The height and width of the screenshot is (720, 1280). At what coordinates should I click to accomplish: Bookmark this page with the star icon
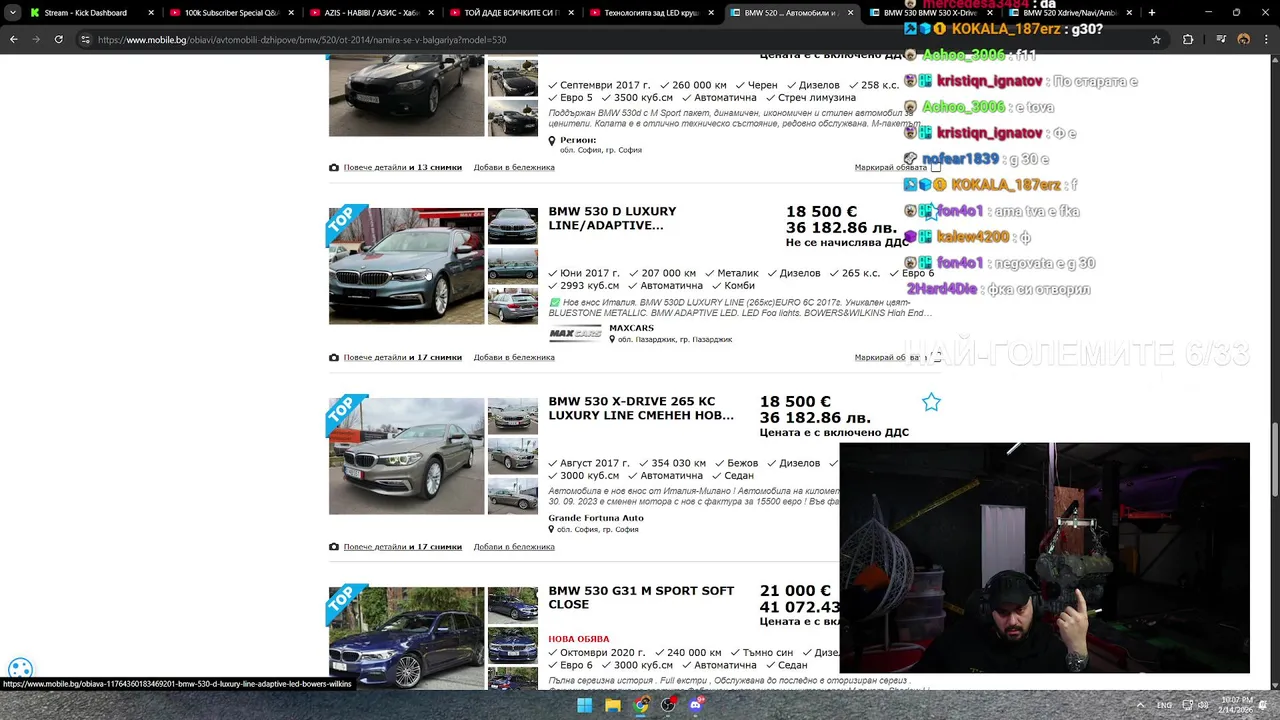tap(1156, 39)
